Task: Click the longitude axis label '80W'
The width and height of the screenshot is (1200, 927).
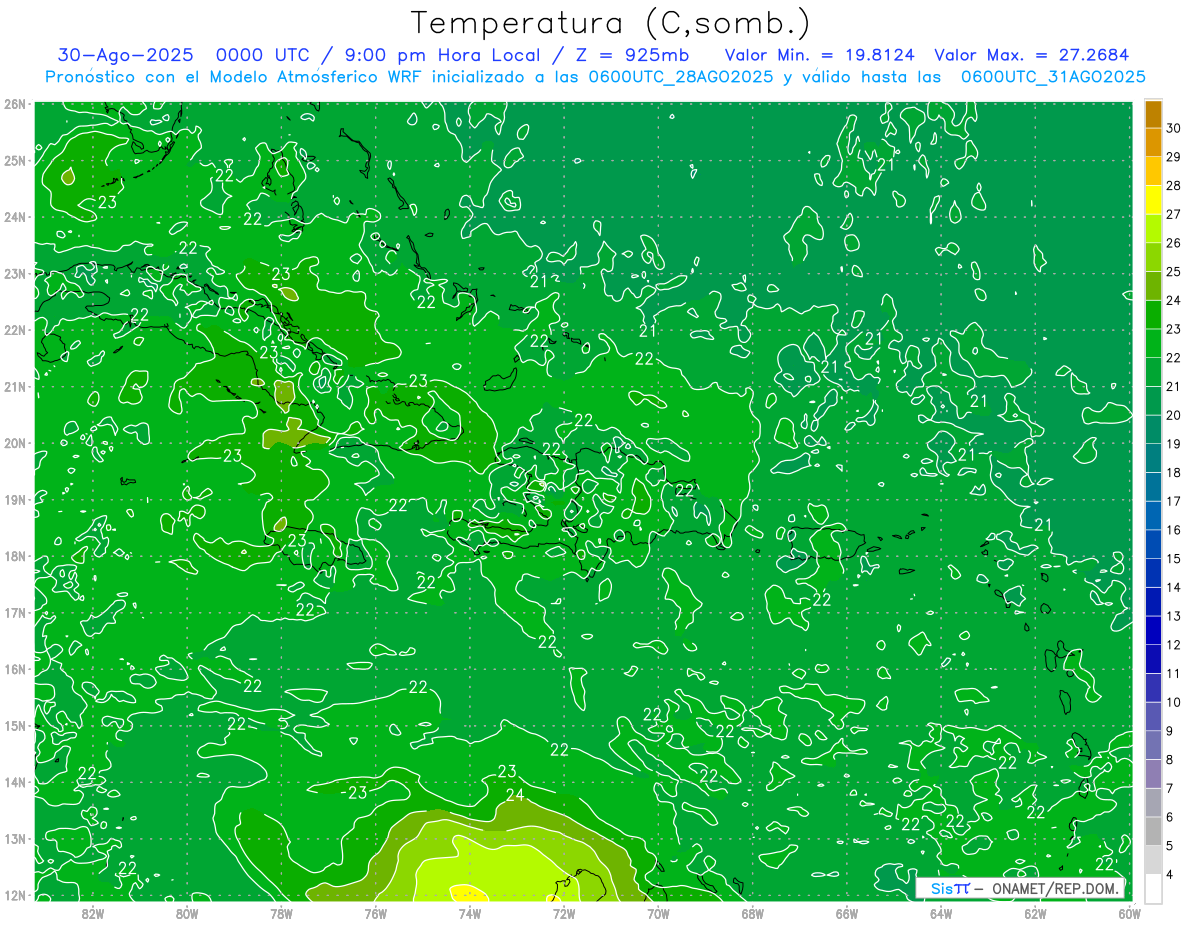Action: click(x=187, y=913)
